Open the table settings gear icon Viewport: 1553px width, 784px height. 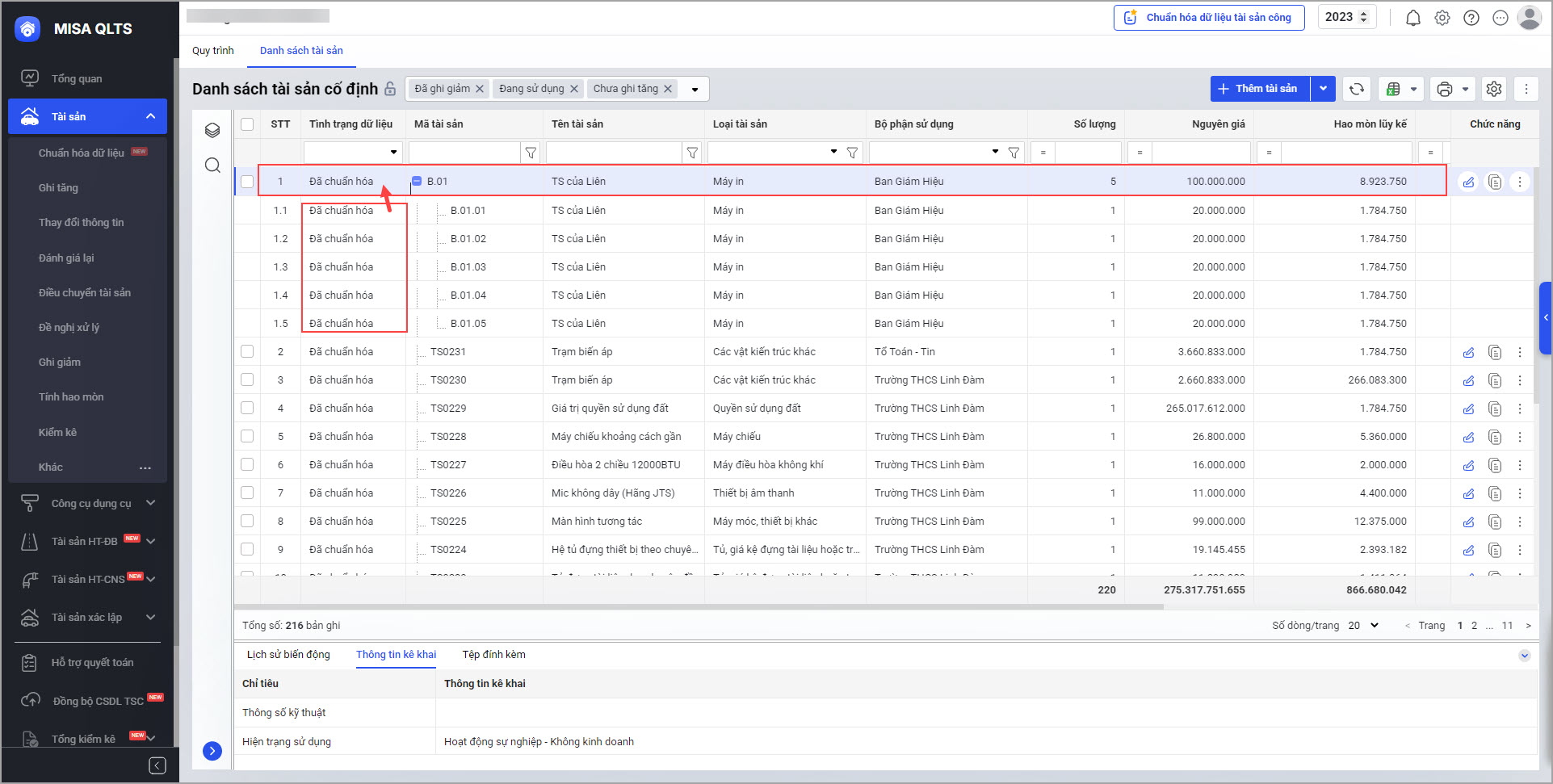click(x=1494, y=89)
